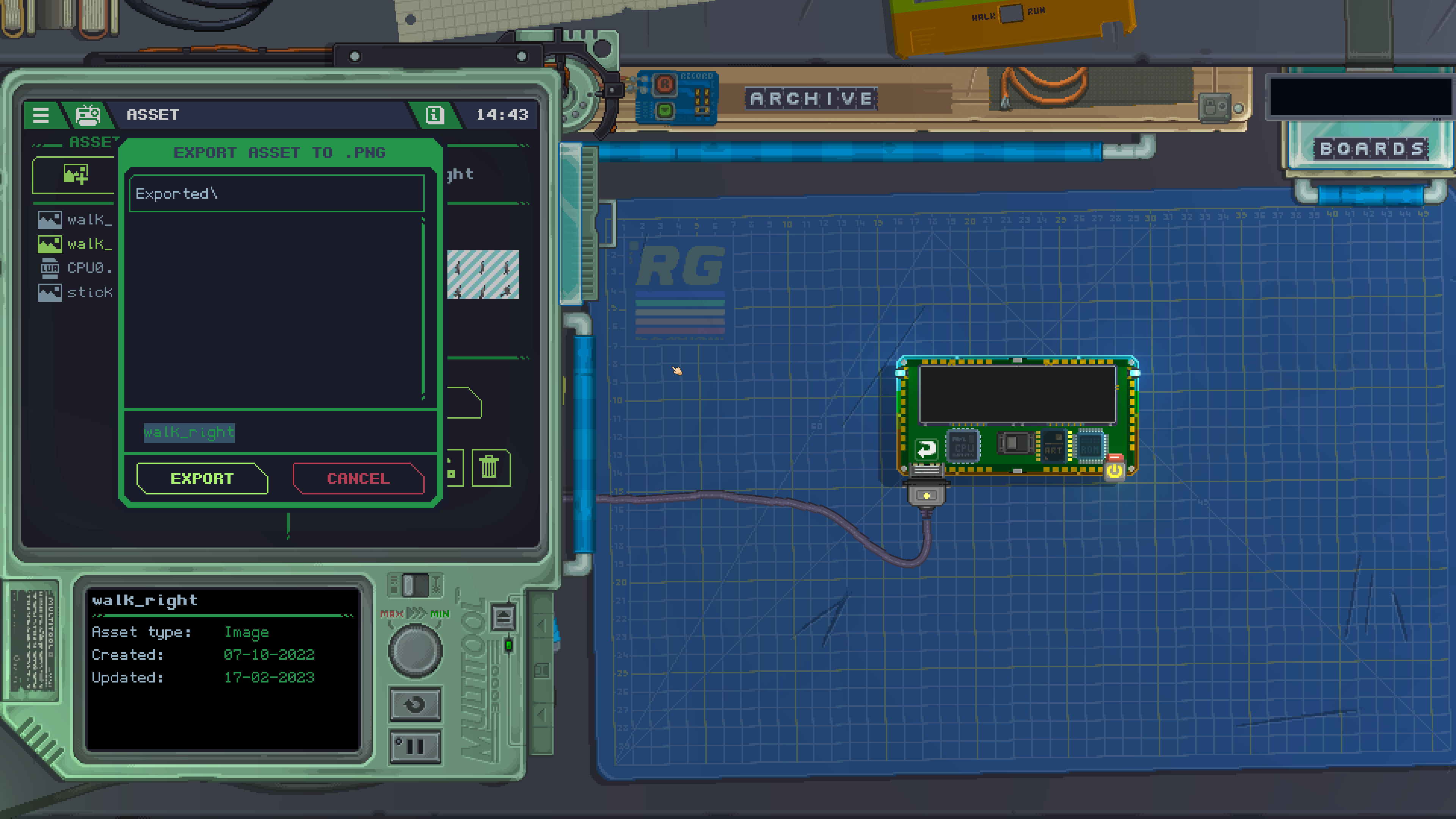Click the yellow power button on the board
Image resolution: width=1456 pixels, height=819 pixels.
point(1115,469)
